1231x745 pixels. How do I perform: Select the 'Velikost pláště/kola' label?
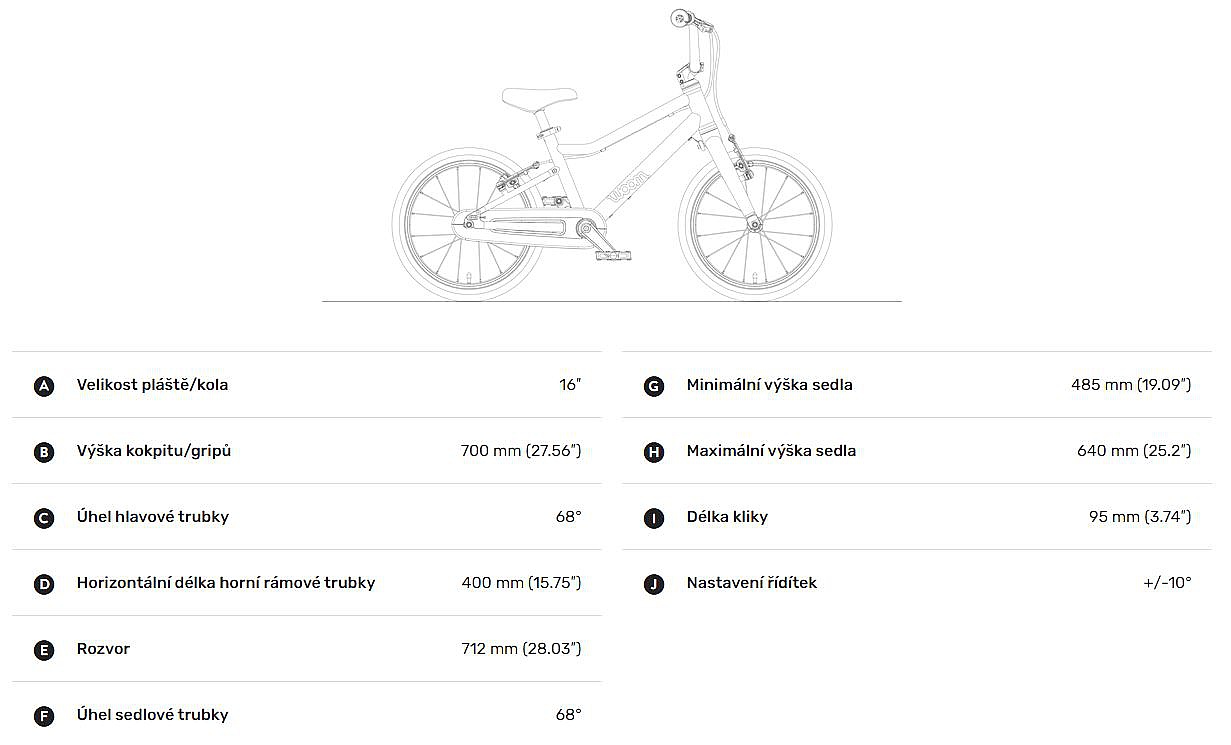click(x=152, y=385)
